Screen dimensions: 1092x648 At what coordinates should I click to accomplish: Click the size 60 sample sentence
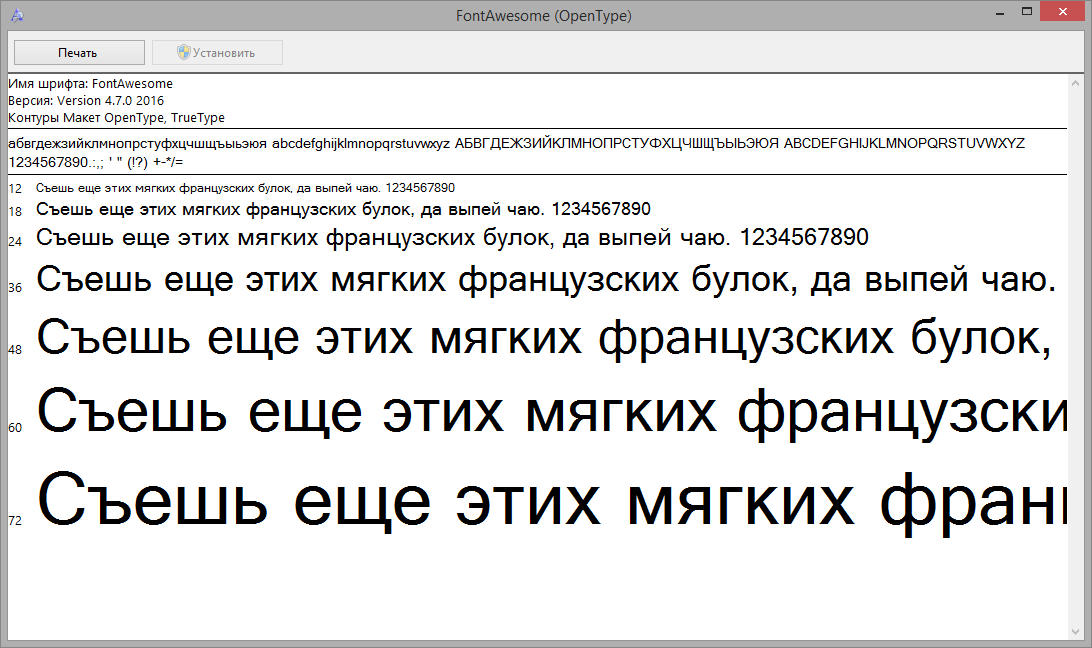[x=552, y=415]
